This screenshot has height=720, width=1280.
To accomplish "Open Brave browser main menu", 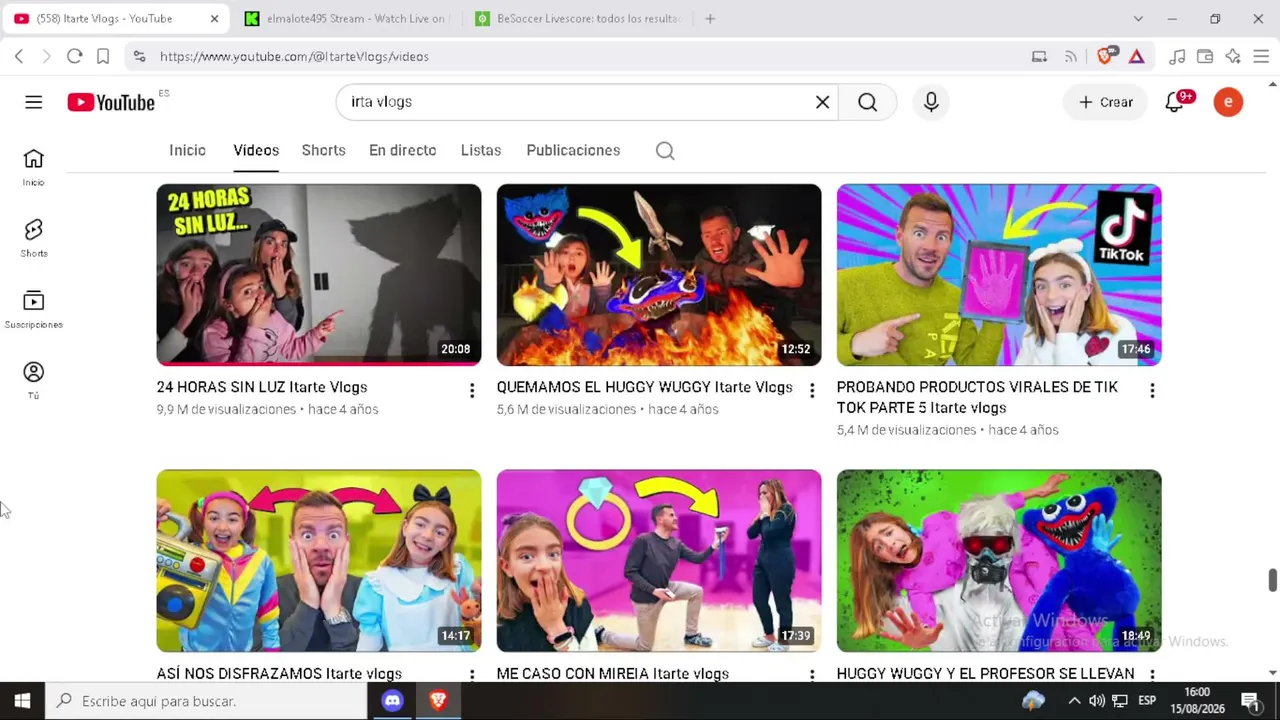I will coord(1261,57).
